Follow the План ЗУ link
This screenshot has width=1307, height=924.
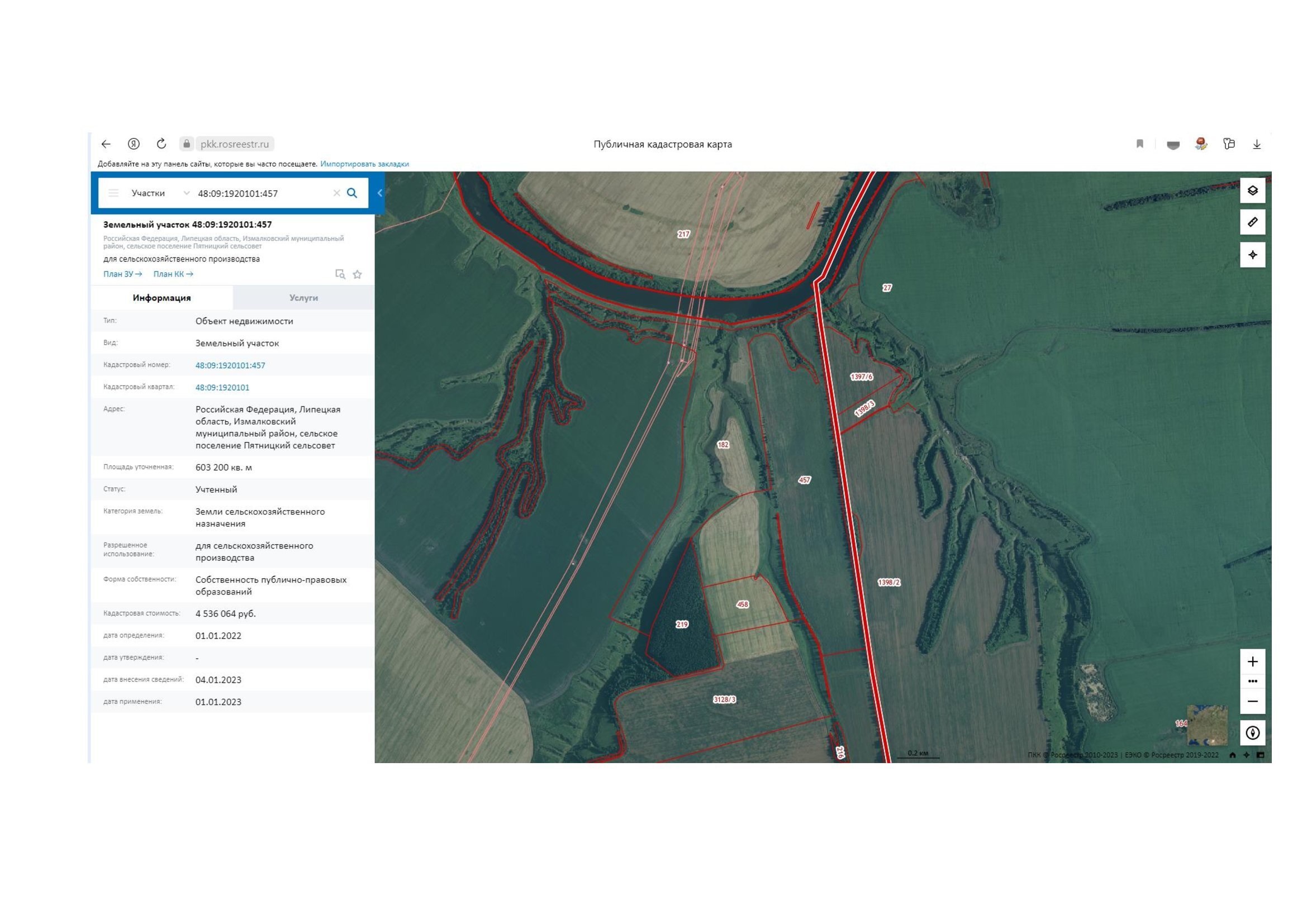click(122, 274)
